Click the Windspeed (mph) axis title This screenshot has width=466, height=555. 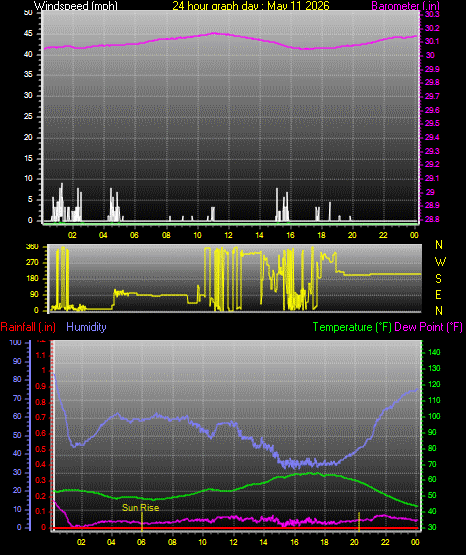click(x=75, y=6)
